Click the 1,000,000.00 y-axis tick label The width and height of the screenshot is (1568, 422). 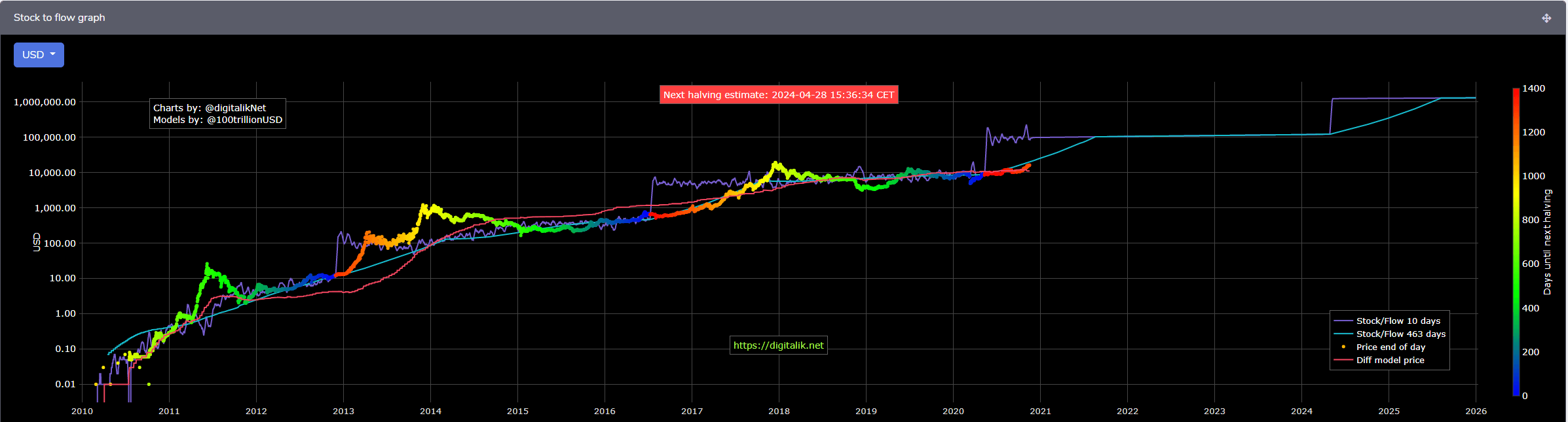pos(45,102)
